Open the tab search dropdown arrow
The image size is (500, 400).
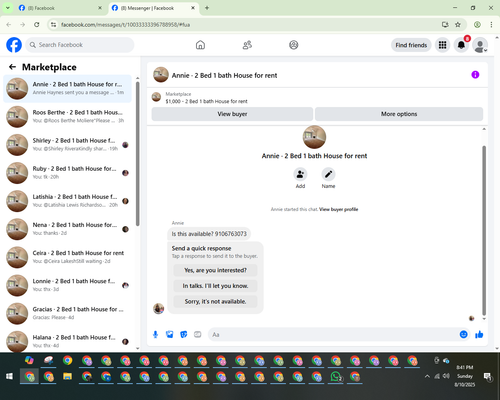click(x=8, y=8)
